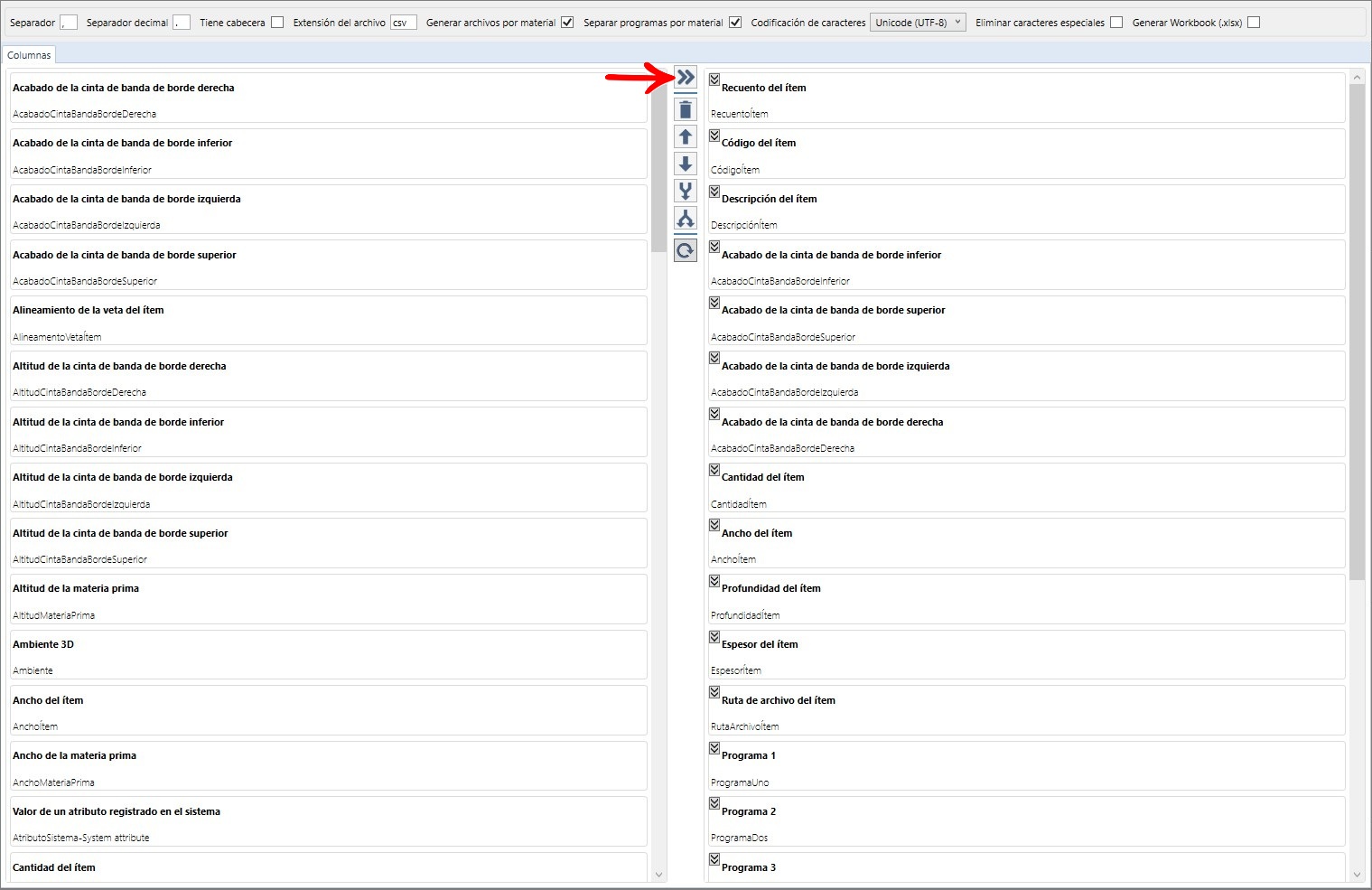Select Alineamiento de la veta del ítem

329,321
